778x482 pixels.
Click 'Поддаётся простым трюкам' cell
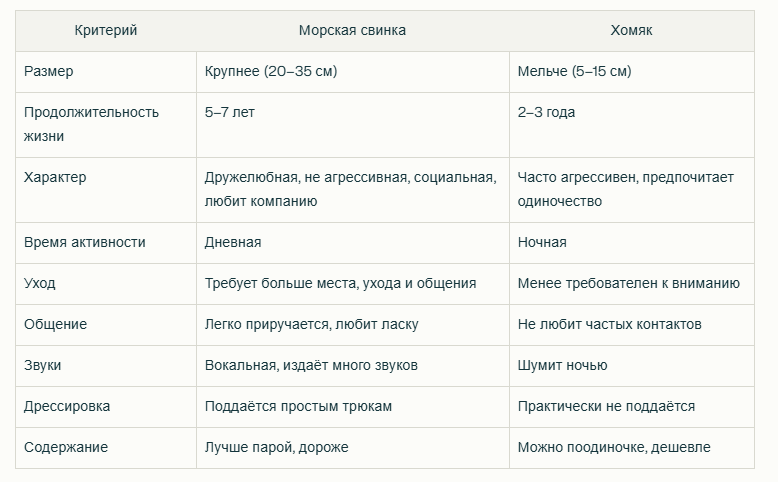352,407
